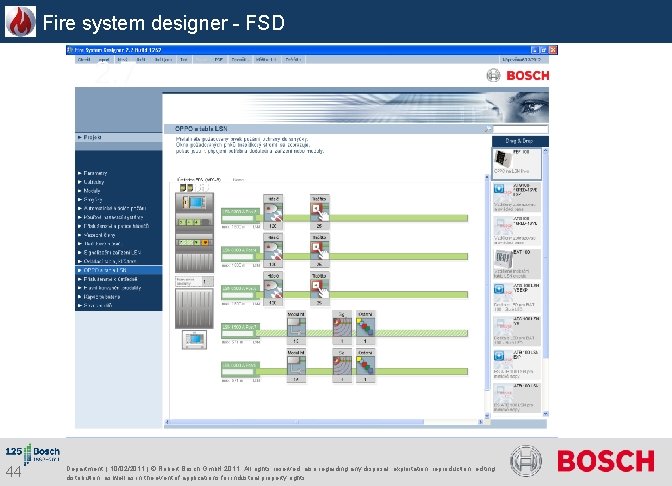Click the colored-blocks 'Ostatní' icon on the fourth loop
This screenshot has height=486, width=672.
[366, 327]
